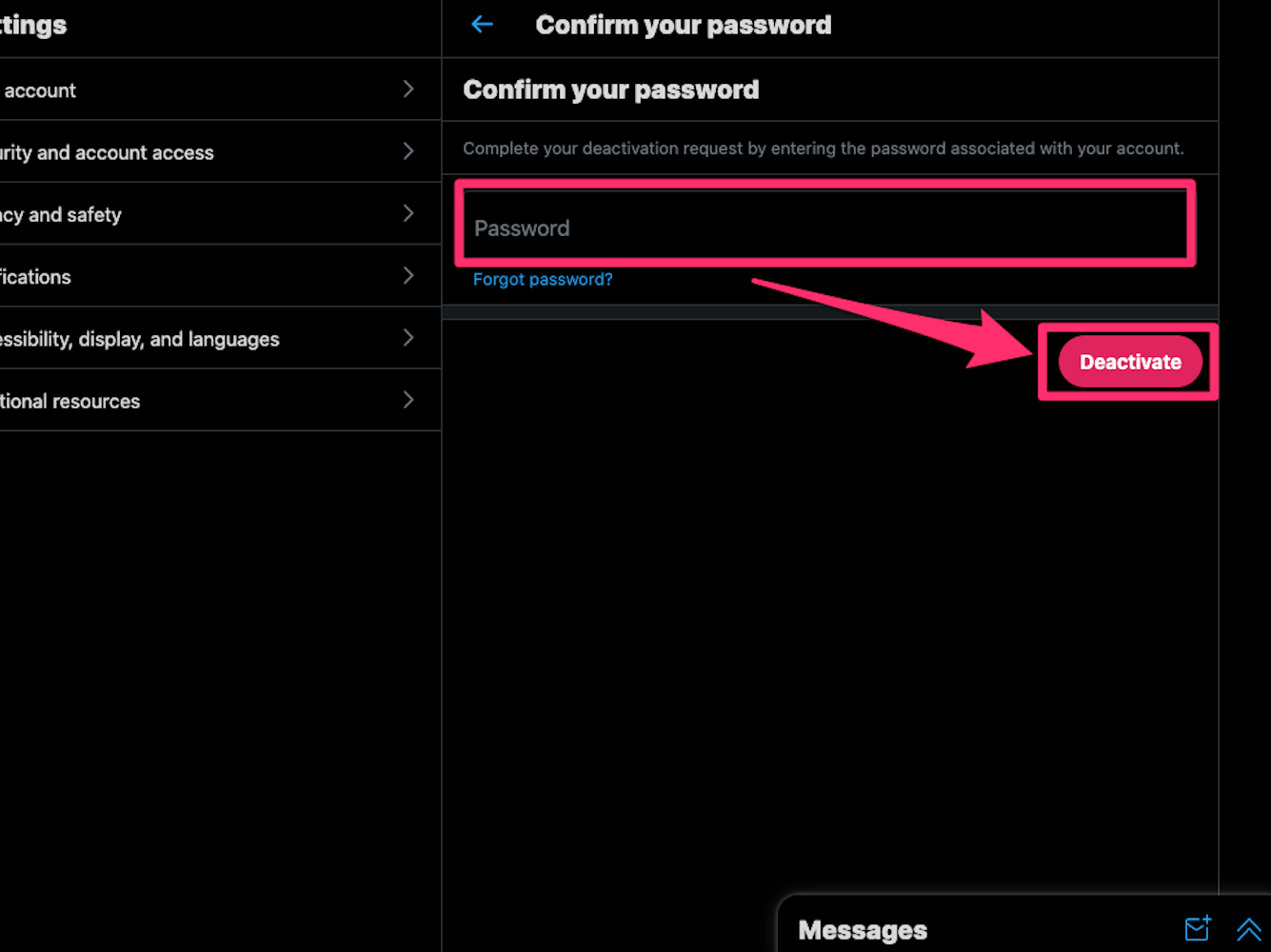1271x952 pixels.
Task: Click the 'Complete your deactivation request' description text
Action: (x=824, y=149)
